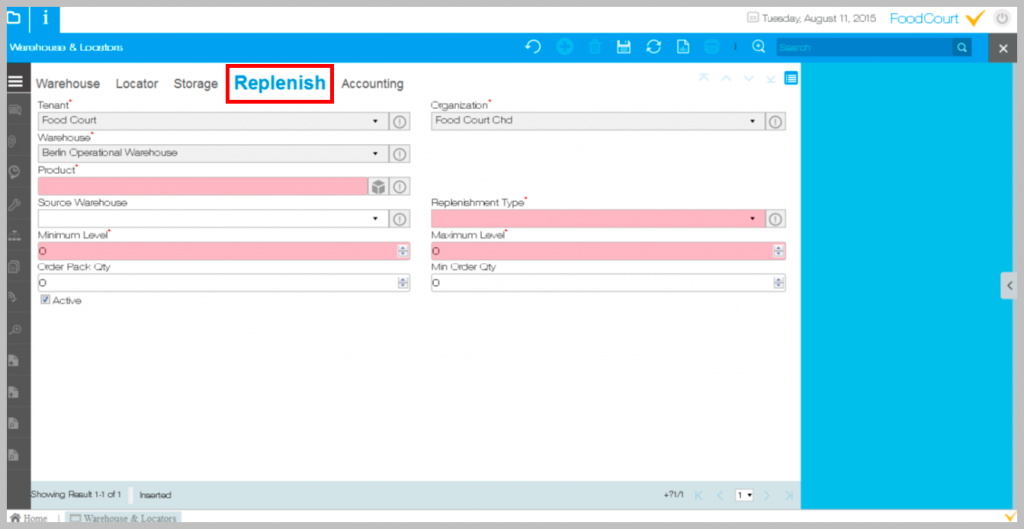Image resolution: width=1024 pixels, height=529 pixels.
Task: Select the Replenish tab
Action: pos(280,83)
